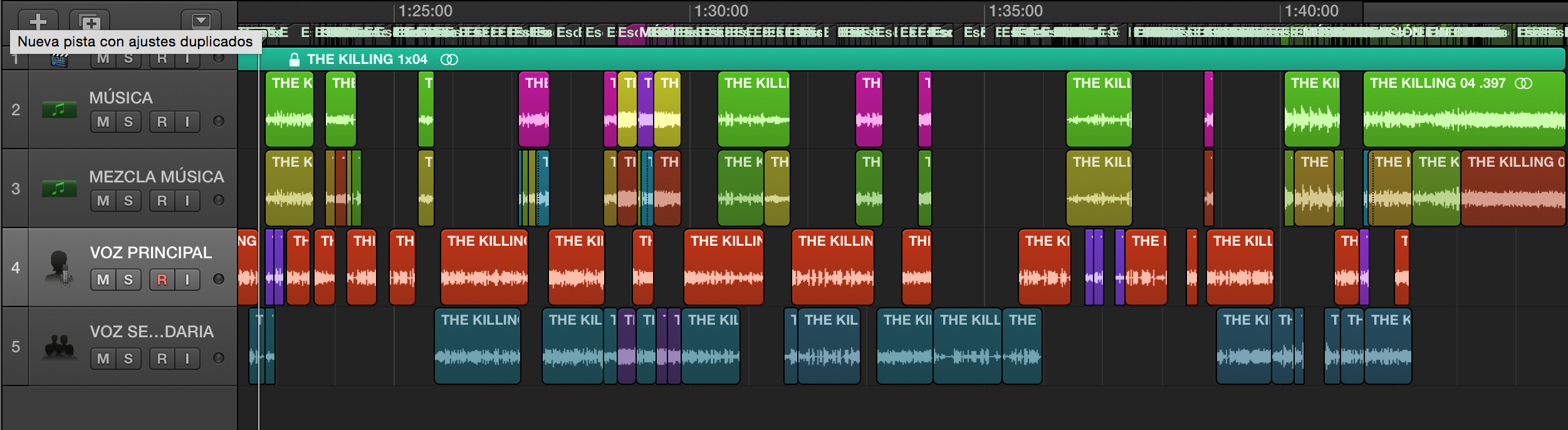Click the VOZ SE...DARIA group singers icon
Image resolution: width=1568 pixels, height=430 pixels.
tap(60, 347)
